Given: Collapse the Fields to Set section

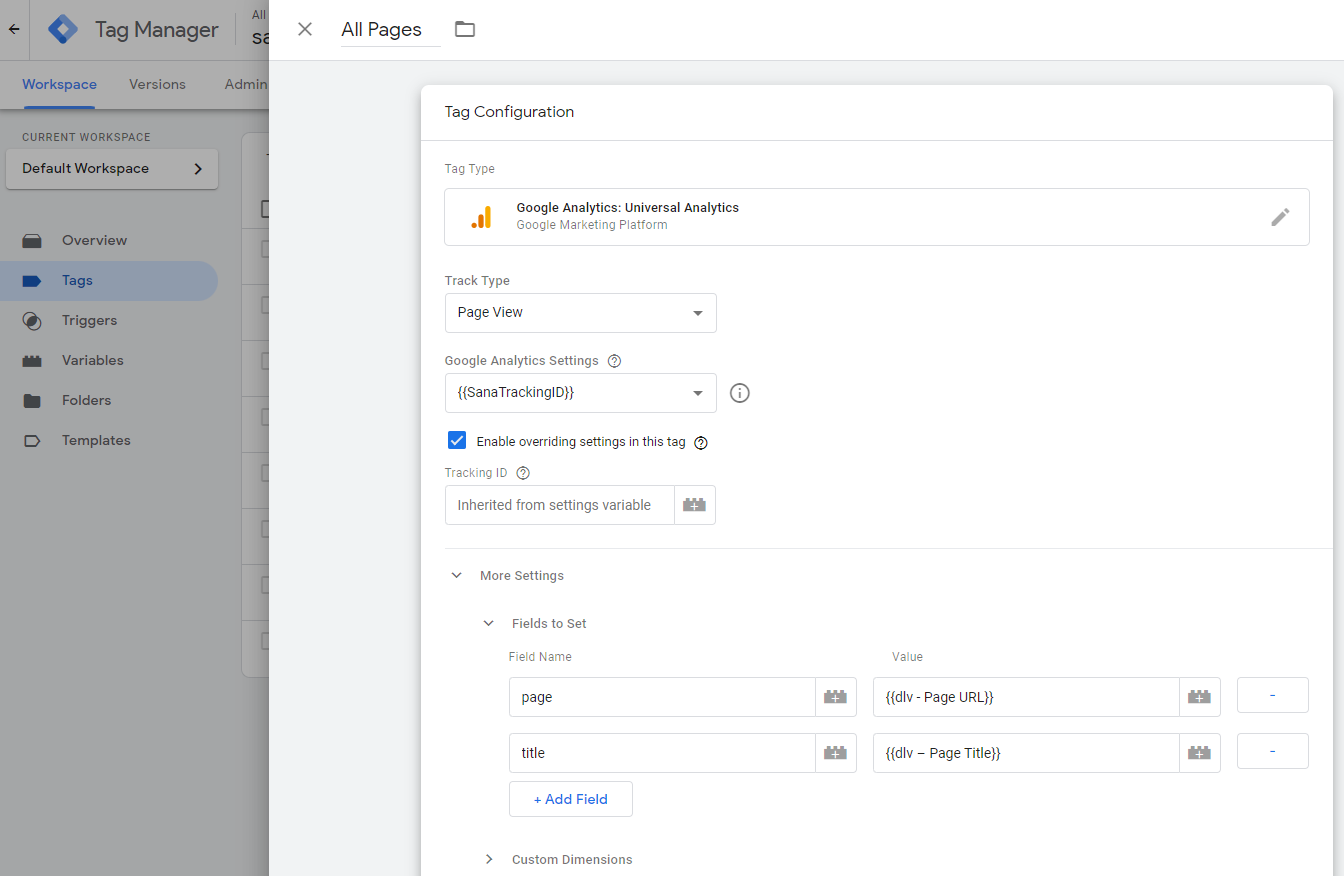Looking at the screenshot, I should click(x=489, y=624).
